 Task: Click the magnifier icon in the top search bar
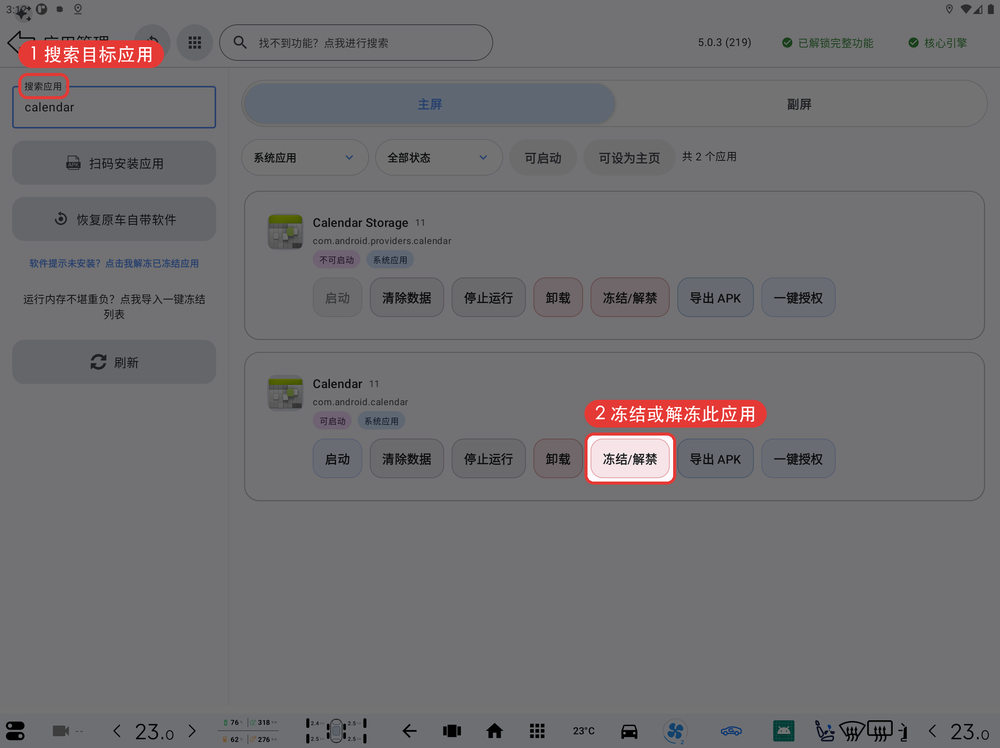[x=240, y=43]
